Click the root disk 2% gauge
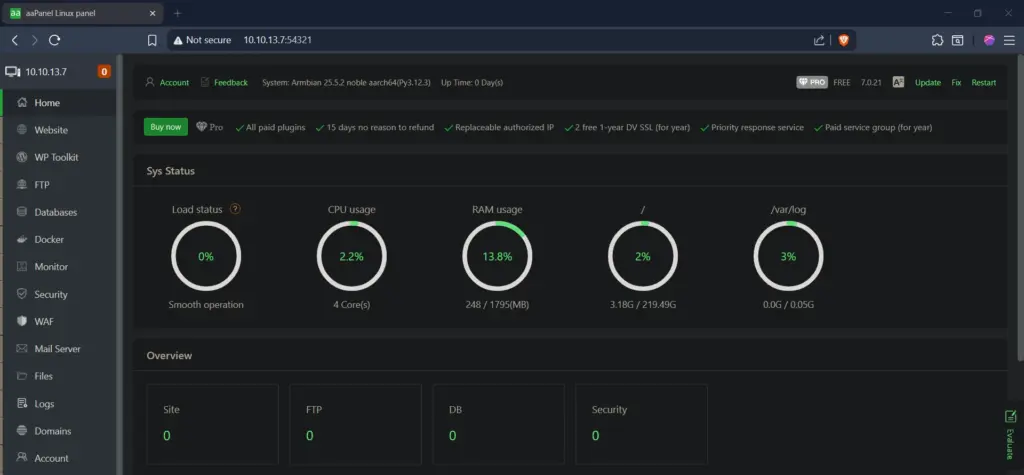The width and height of the screenshot is (1024, 475). click(643, 256)
